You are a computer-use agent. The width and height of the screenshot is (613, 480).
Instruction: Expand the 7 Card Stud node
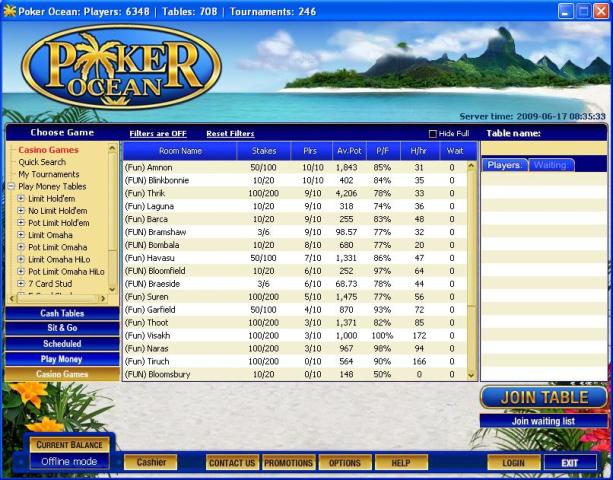(x=21, y=283)
